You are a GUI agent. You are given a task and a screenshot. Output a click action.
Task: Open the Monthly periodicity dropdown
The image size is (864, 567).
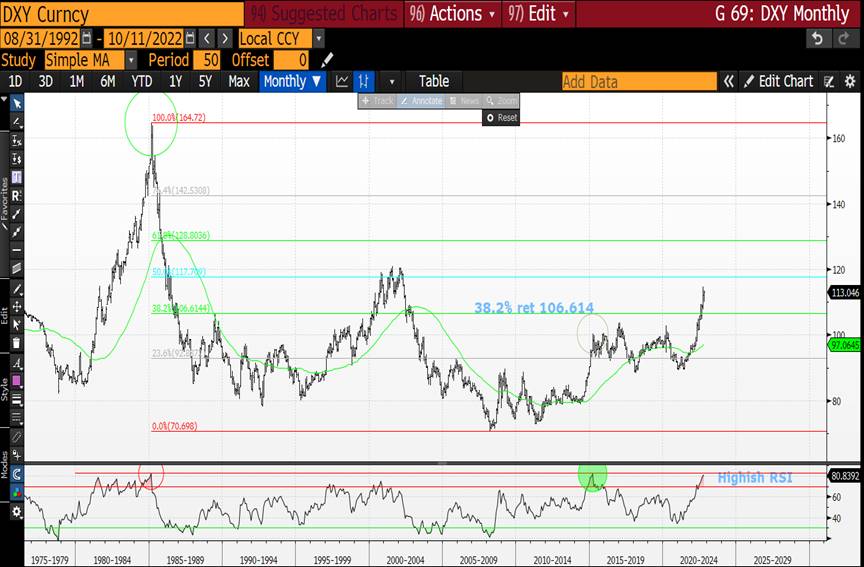(292, 82)
